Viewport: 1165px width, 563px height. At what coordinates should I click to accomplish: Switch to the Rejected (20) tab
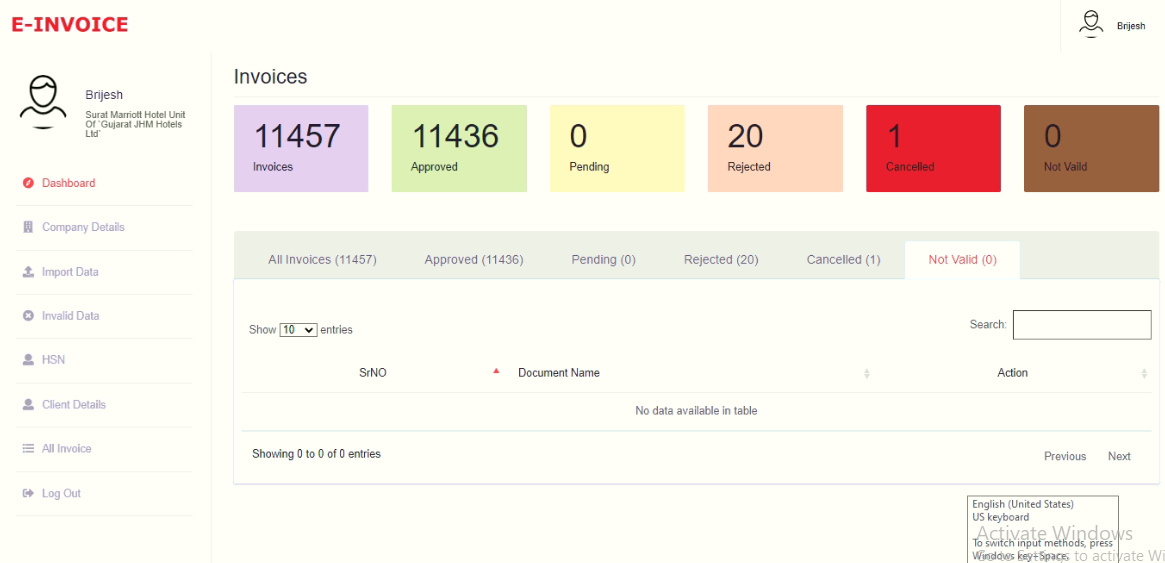point(721,260)
